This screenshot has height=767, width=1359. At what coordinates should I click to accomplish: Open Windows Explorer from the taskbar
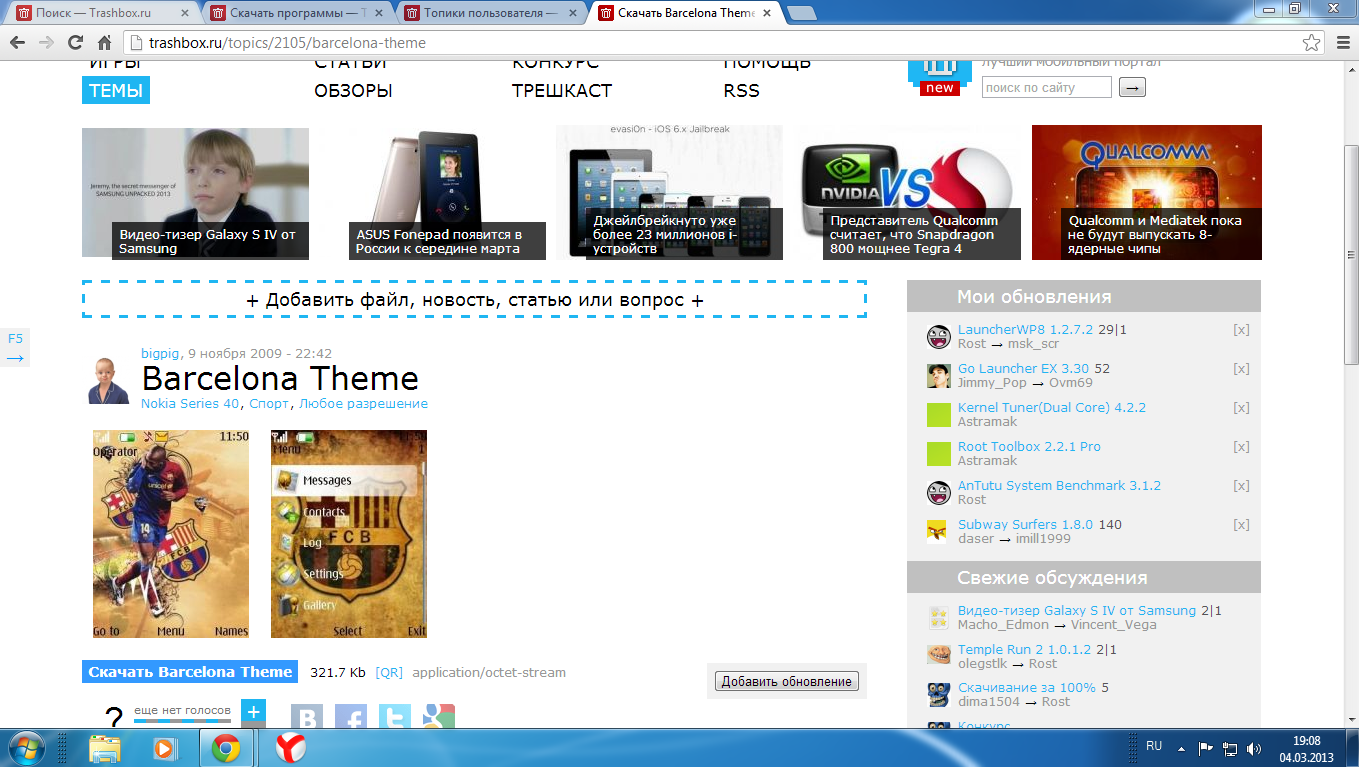tap(105, 748)
